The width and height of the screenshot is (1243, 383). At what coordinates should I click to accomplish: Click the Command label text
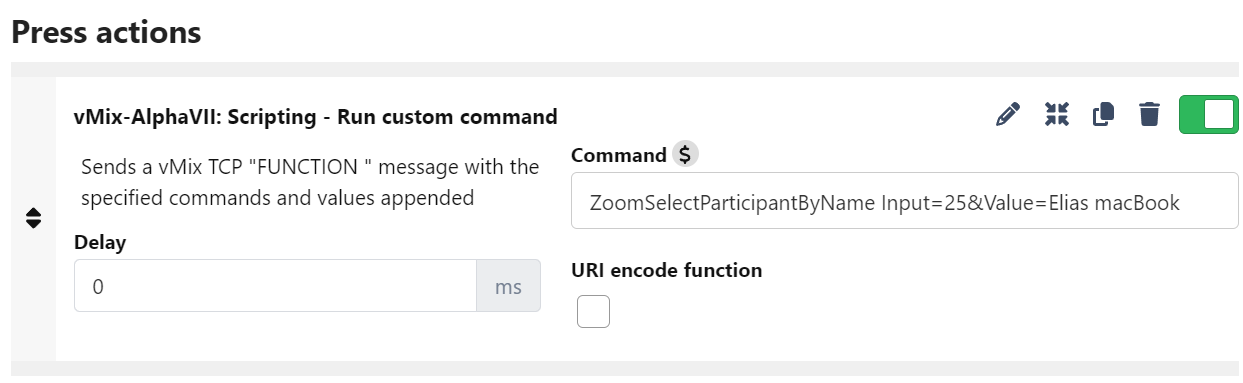tap(618, 155)
